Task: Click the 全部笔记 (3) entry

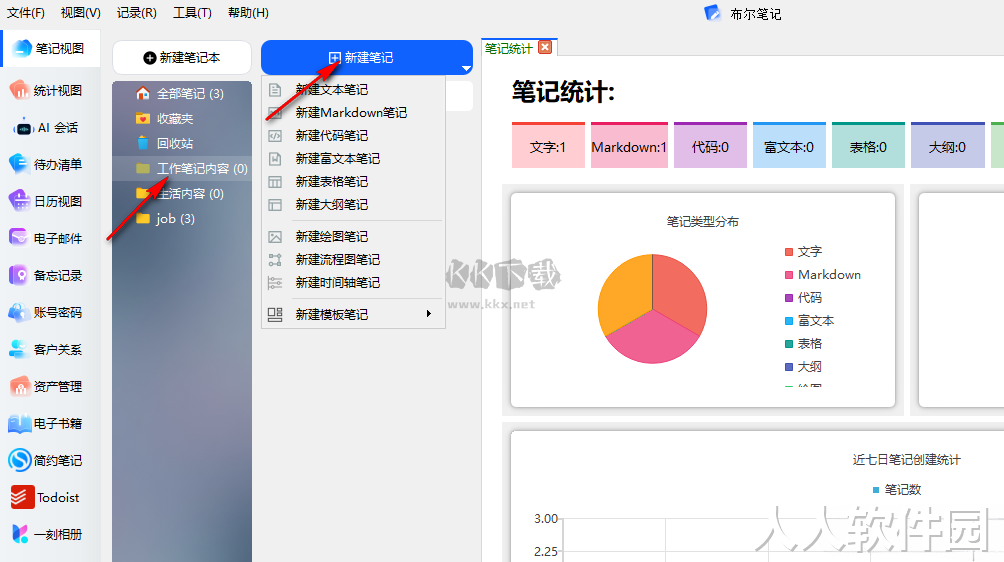Action: (x=182, y=93)
